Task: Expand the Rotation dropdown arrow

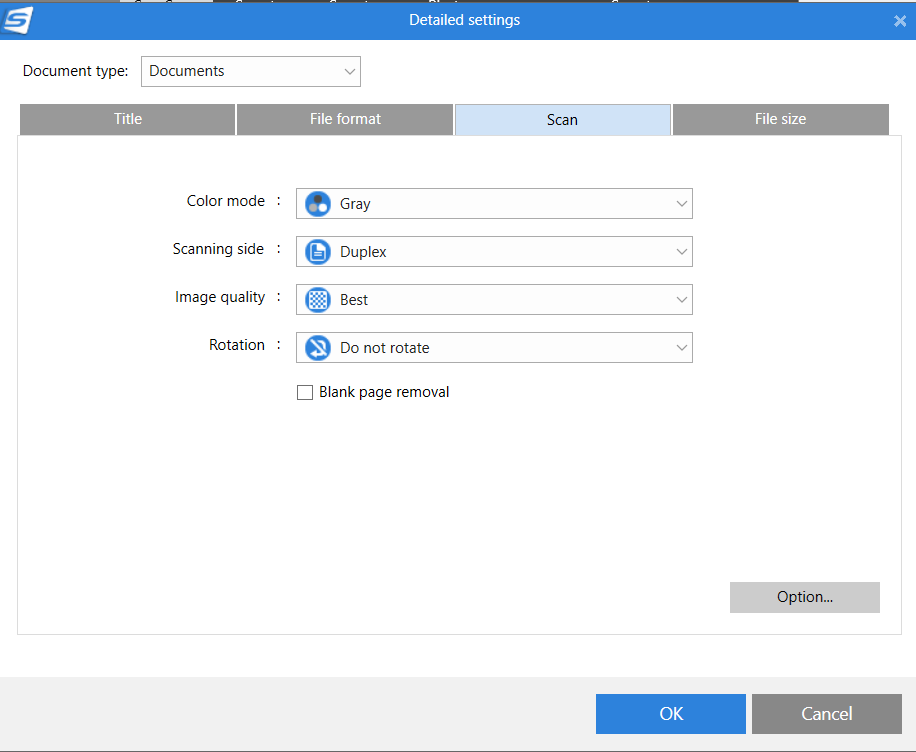Action: pos(681,348)
